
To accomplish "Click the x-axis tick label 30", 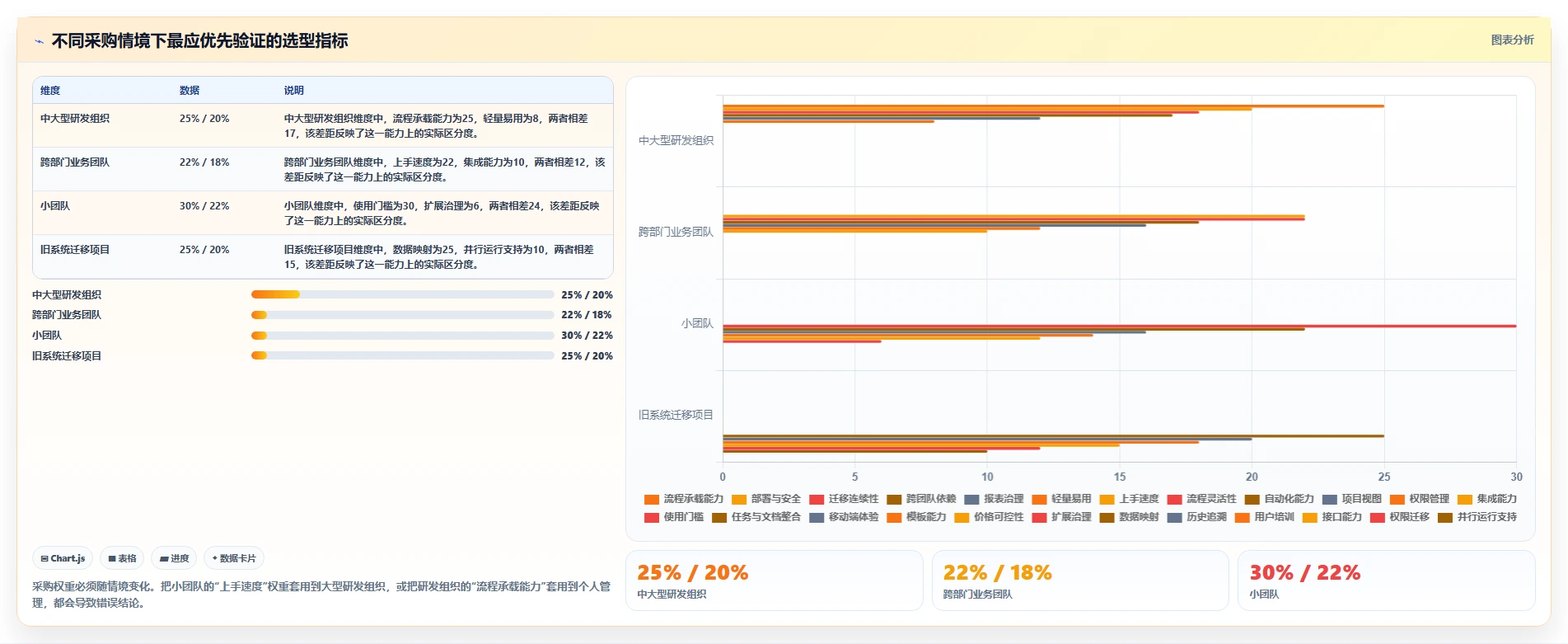I will [1516, 477].
